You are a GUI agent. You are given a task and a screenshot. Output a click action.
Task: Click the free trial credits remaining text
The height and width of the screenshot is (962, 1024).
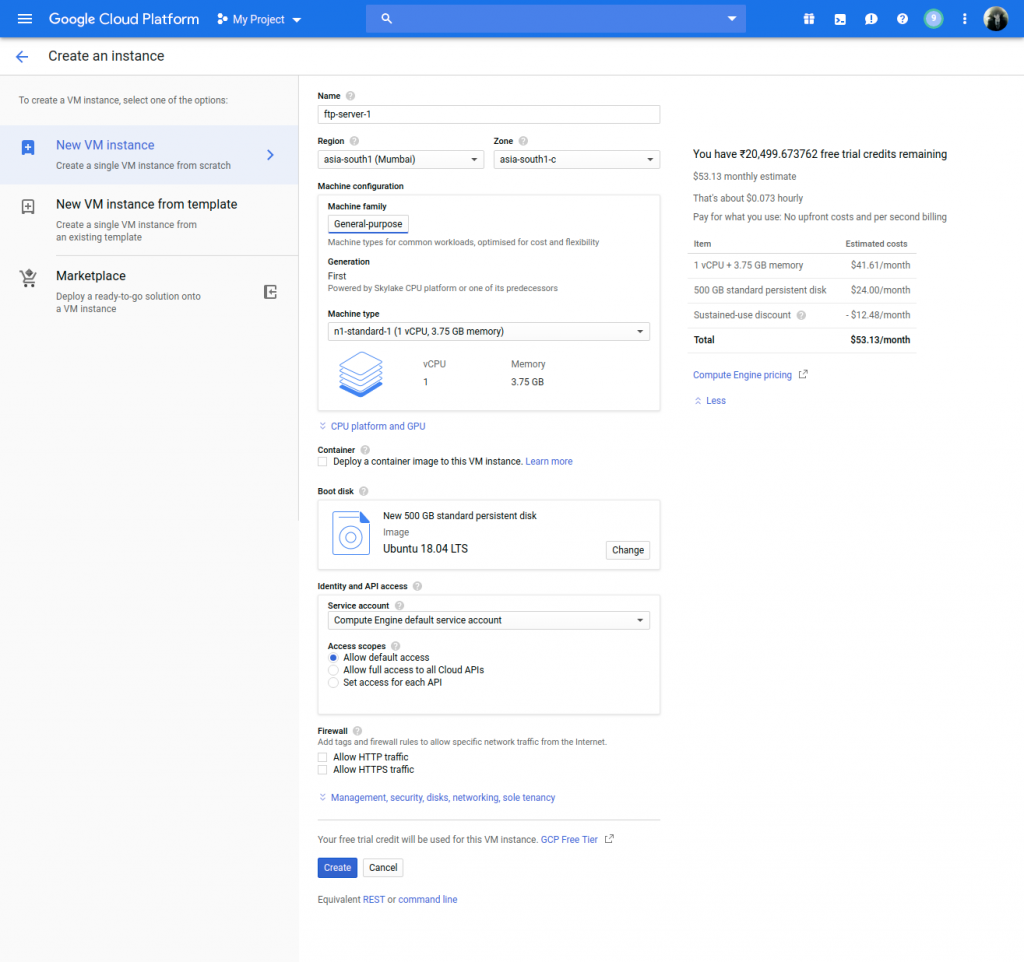(820, 155)
